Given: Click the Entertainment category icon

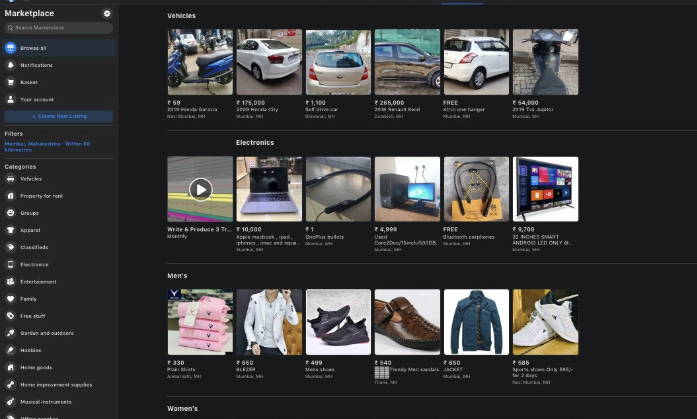Looking at the screenshot, I should 11,282.
